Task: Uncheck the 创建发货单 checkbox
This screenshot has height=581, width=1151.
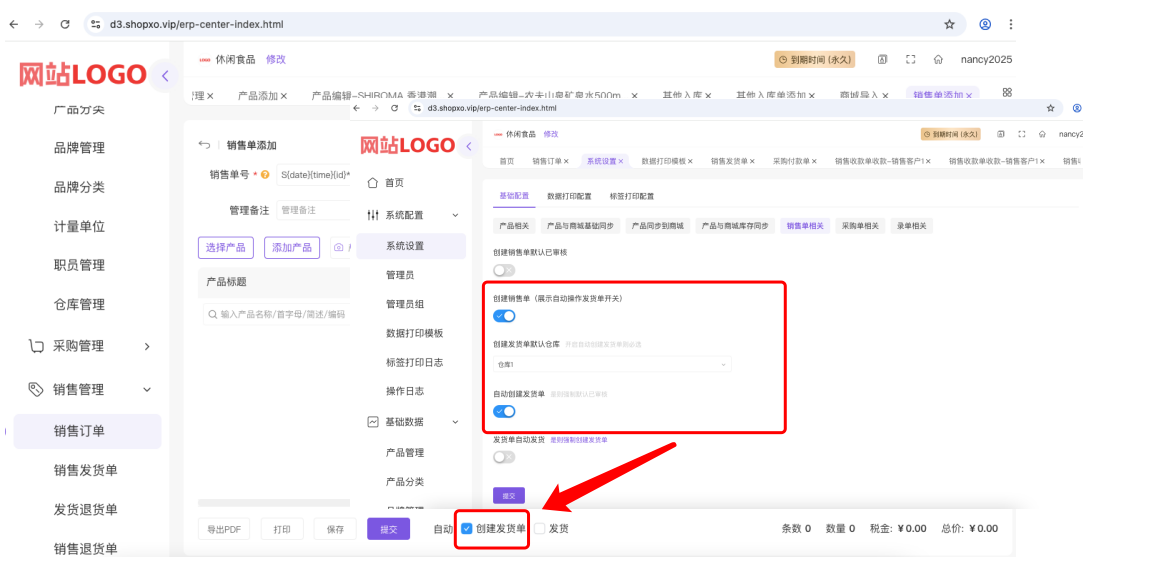Action: pos(466,529)
